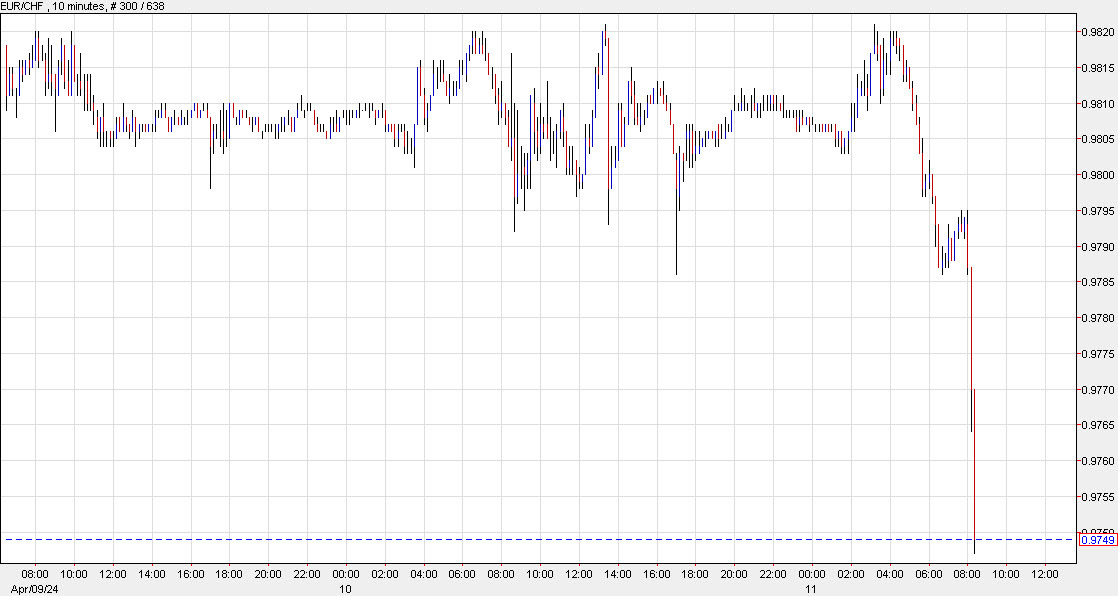Click the final 12:00 time label
This screenshot has height=596, width=1118.
1045,575
